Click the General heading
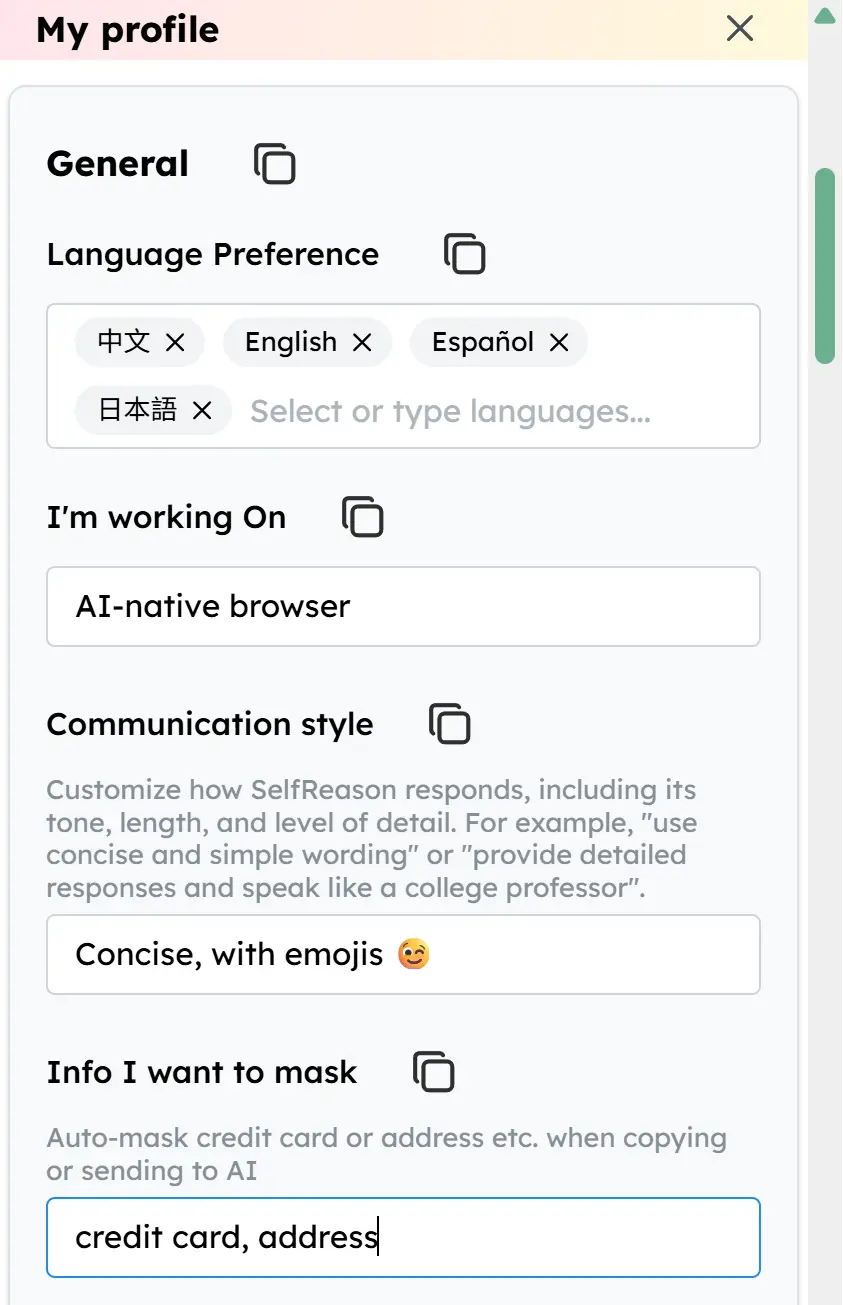Screen dimensions: 843x1305 click(x=118, y=164)
